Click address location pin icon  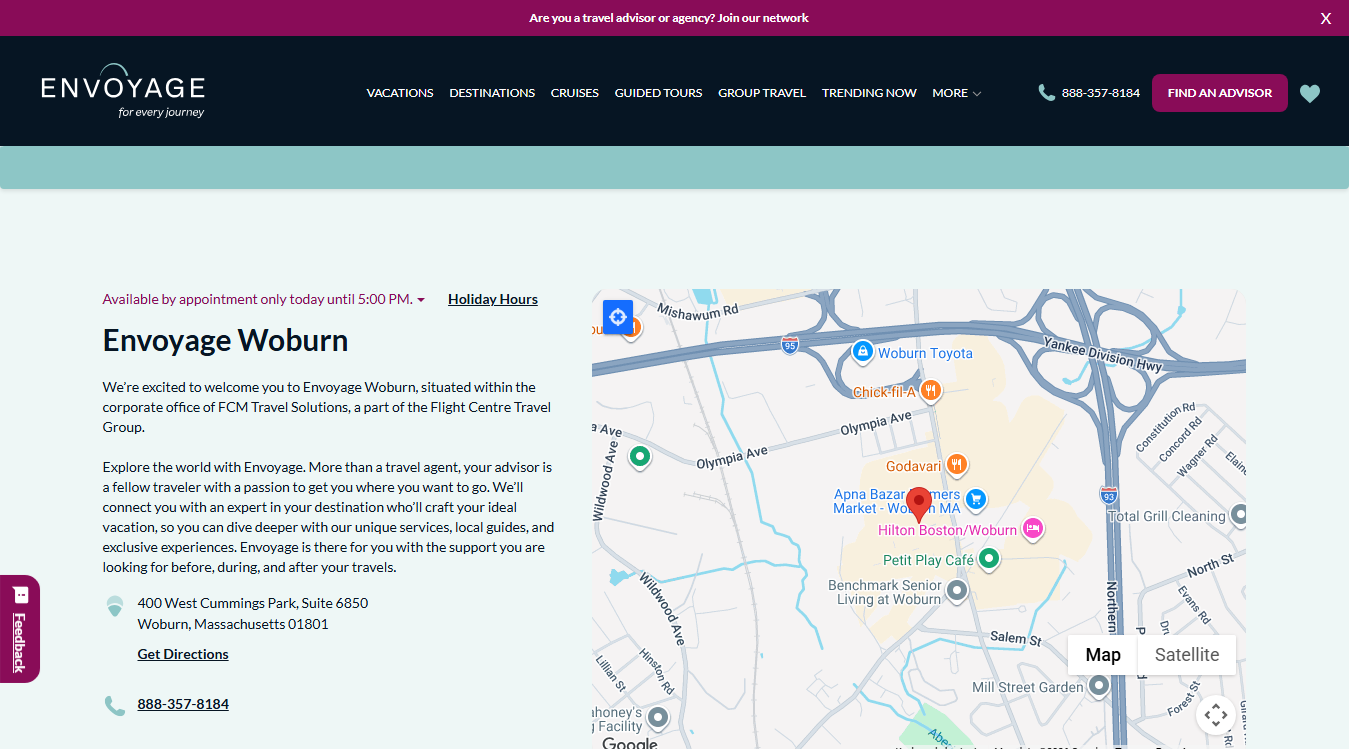115,606
